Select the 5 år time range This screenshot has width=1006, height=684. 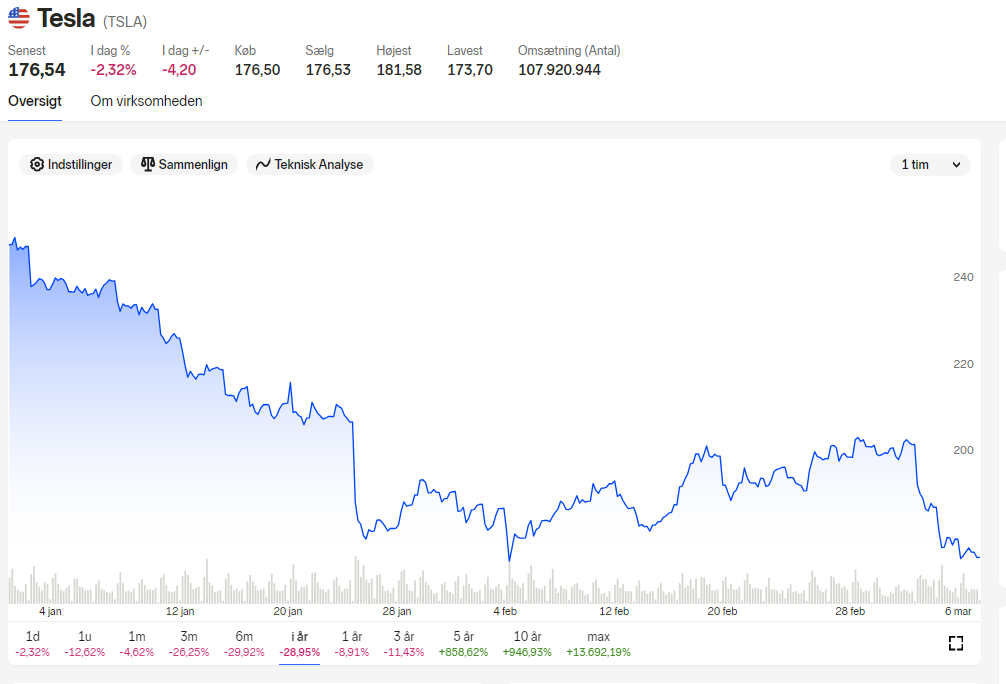(463, 644)
